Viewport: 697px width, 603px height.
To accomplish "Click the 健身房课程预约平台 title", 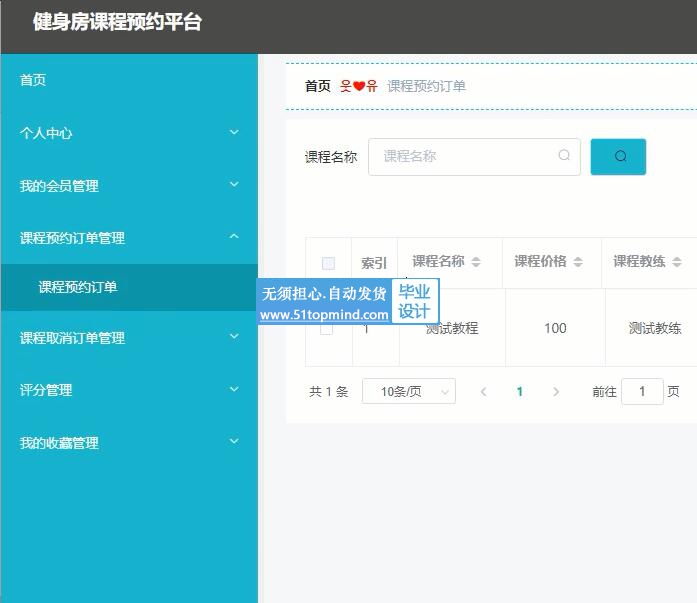I will pos(117,22).
